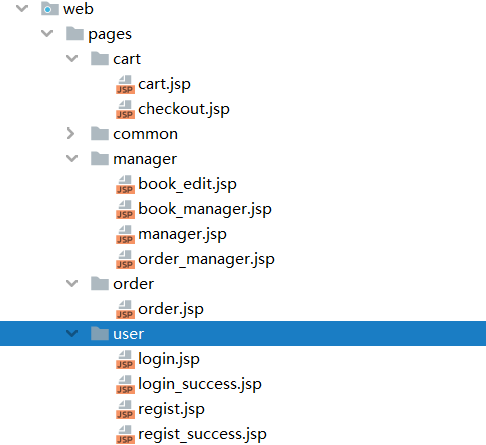486x445 pixels.
Task: Click the JSP icon of login.jsp
Action: tap(125, 359)
